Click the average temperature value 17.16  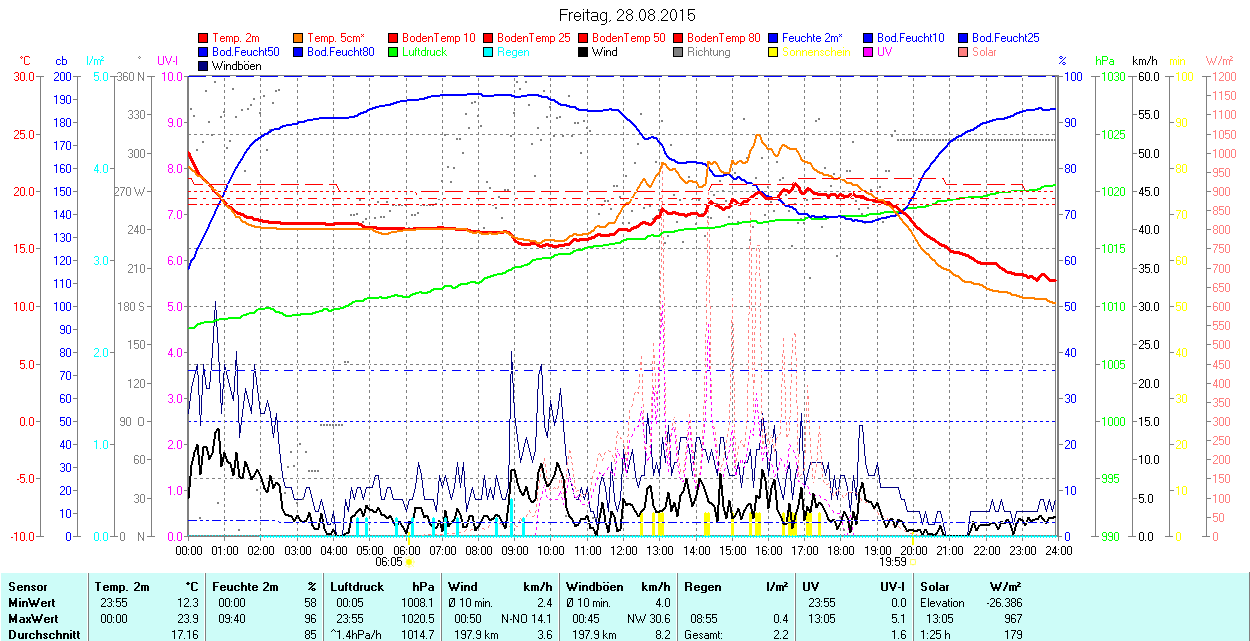tap(185, 635)
